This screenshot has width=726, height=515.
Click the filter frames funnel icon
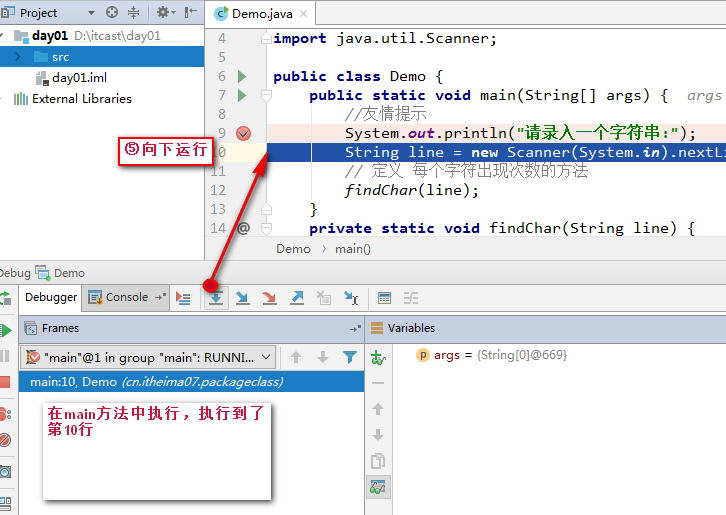349,357
